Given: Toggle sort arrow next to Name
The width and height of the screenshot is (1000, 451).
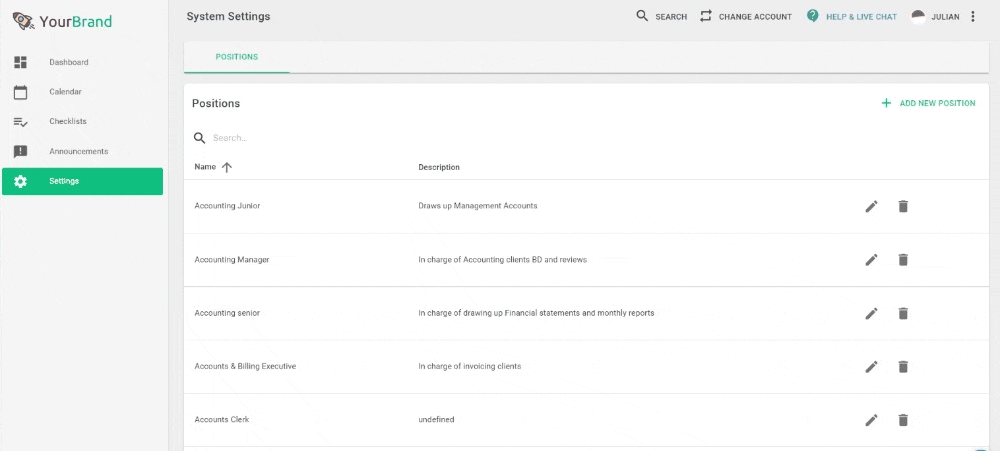Looking at the screenshot, I should [x=226, y=167].
